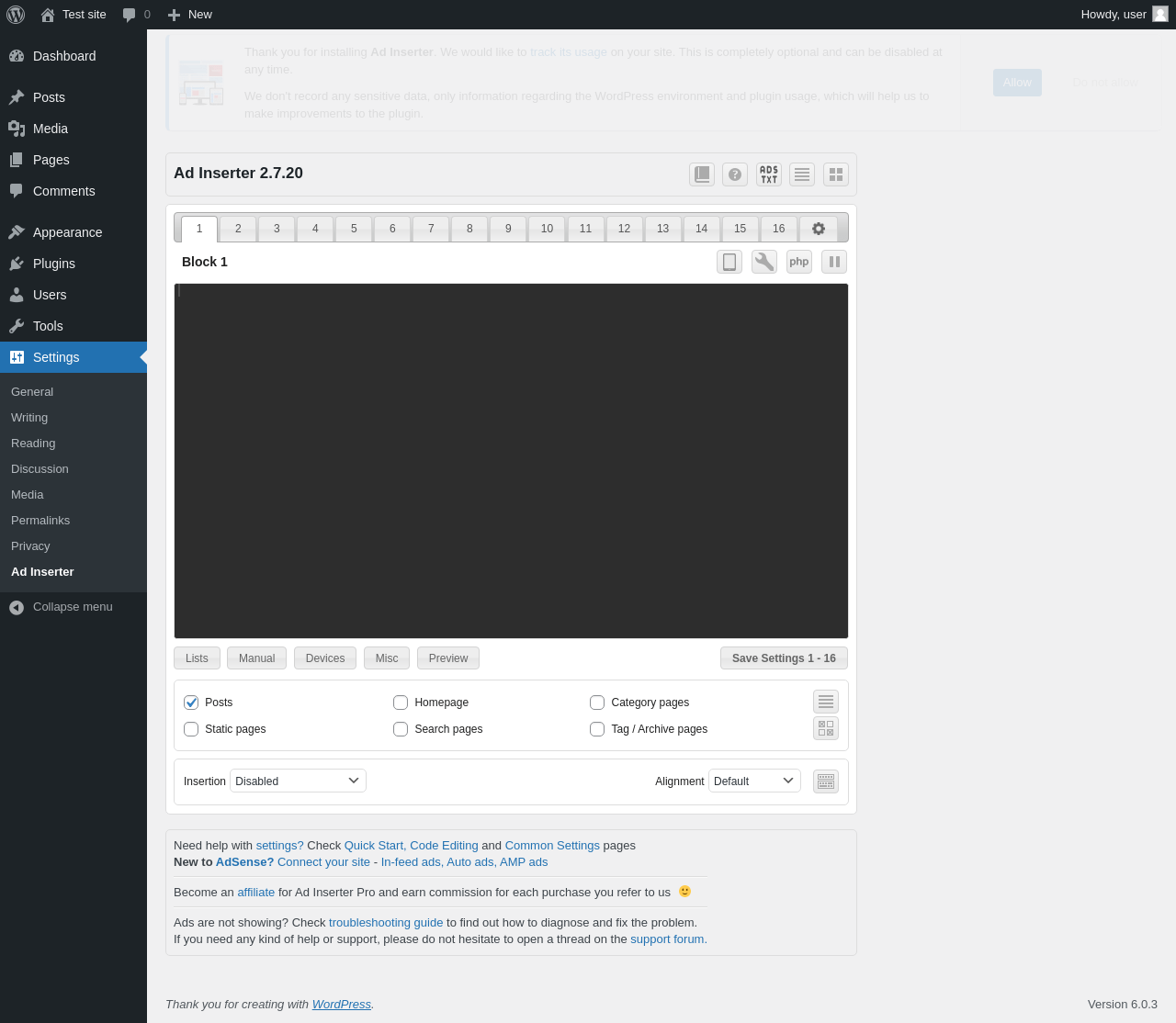Toggle the Posts checkbox
1176x1023 pixels.
191,703
